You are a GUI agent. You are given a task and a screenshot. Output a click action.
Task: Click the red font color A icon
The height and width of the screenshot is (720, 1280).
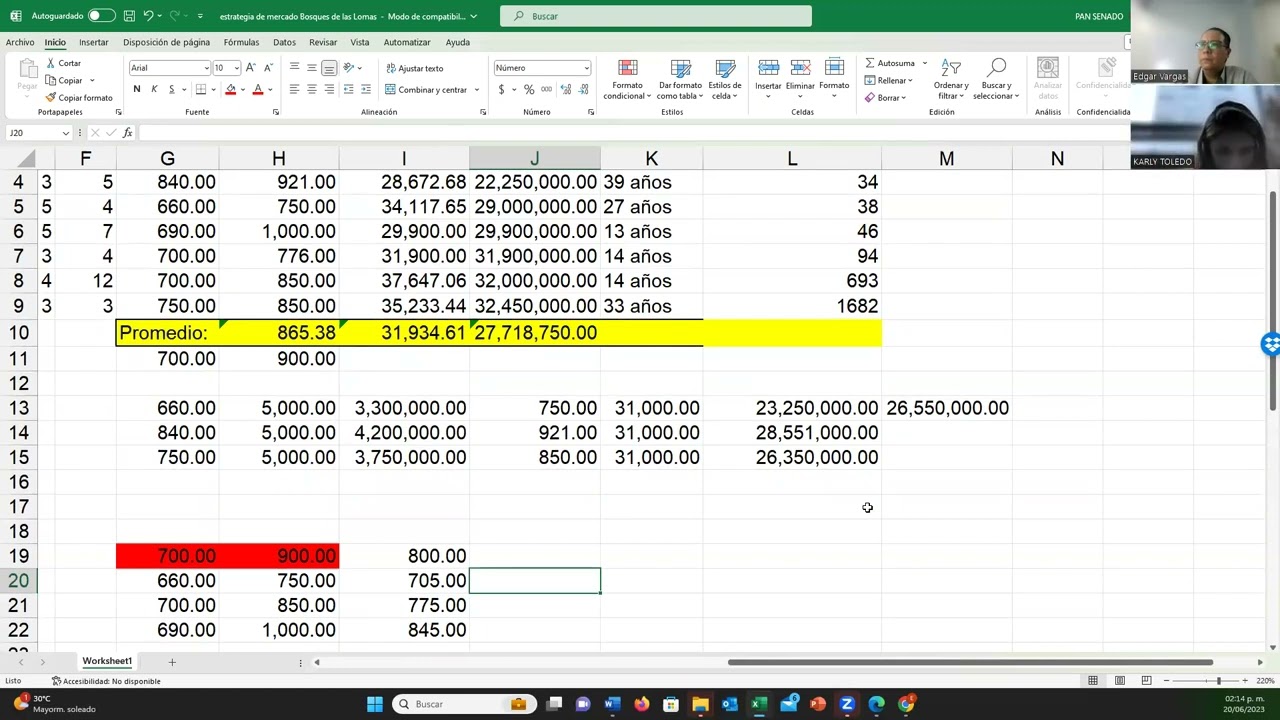pyautogui.click(x=258, y=89)
